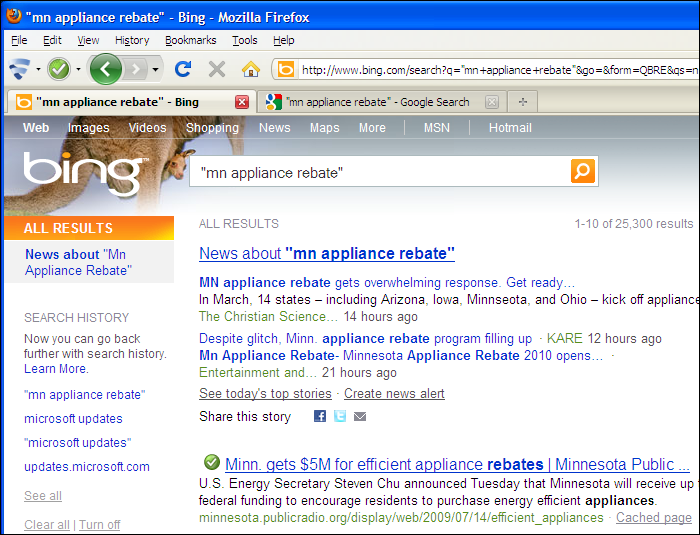Share story on Twitter icon
This screenshot has width=700, height=535.
[340, 416]
